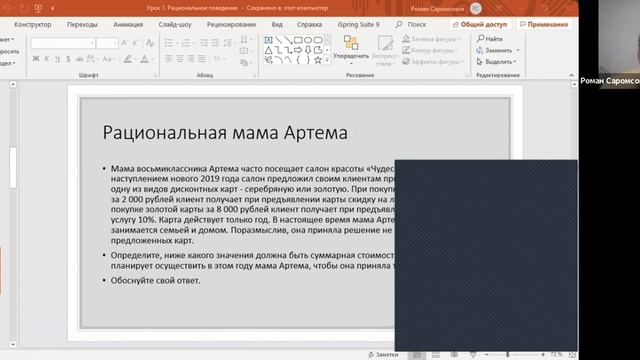Select the Line shape
Screen dimensions: 640x360
[278, 40]
